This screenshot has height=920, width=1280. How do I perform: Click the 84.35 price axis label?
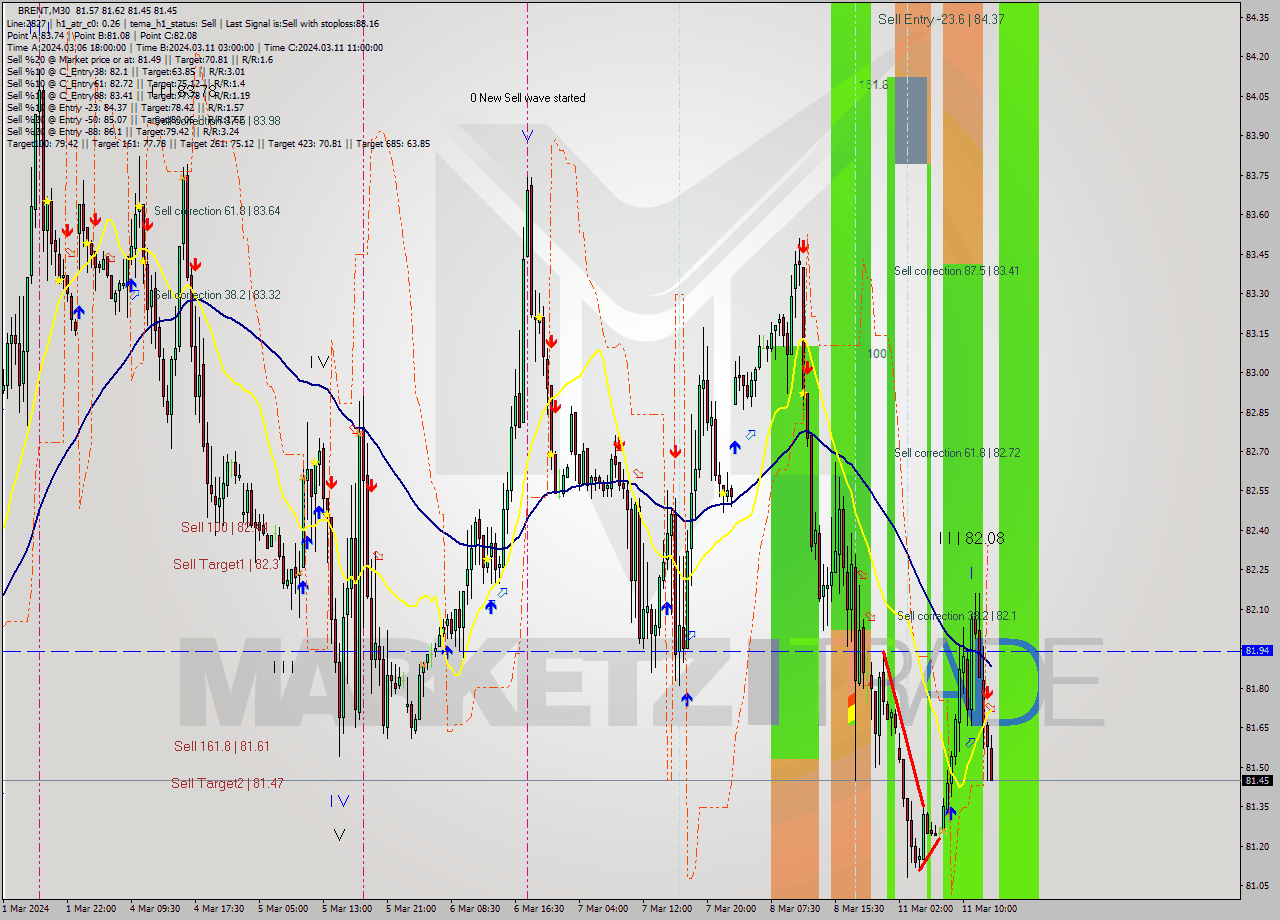[1258, 17]
